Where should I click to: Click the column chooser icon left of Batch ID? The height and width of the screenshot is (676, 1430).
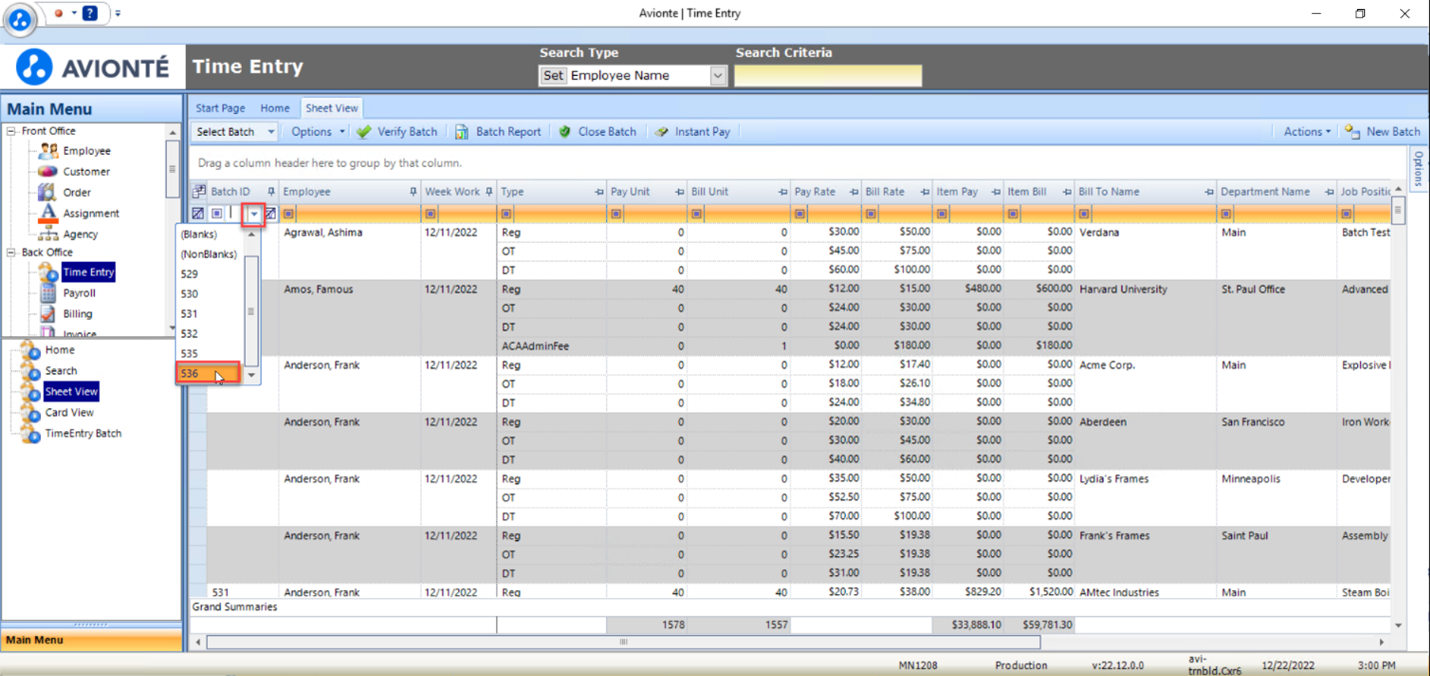click(x=199, y=191)
